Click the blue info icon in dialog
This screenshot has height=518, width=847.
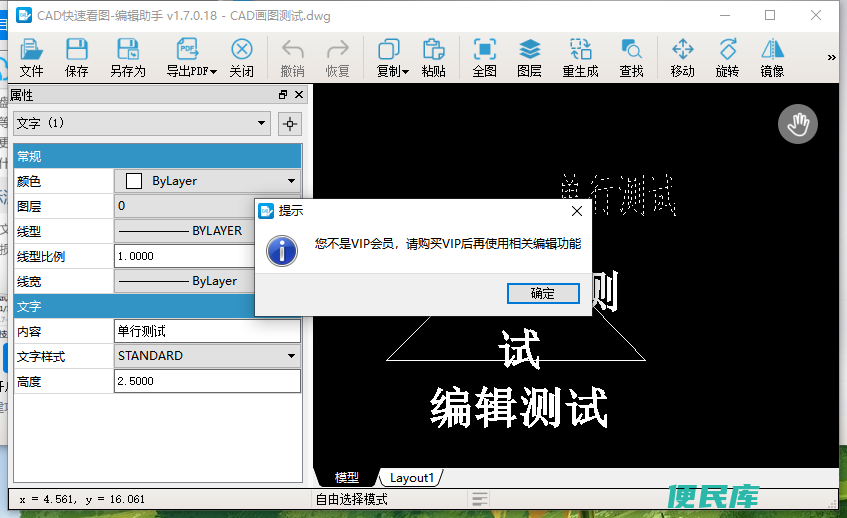tap(282, 251)
